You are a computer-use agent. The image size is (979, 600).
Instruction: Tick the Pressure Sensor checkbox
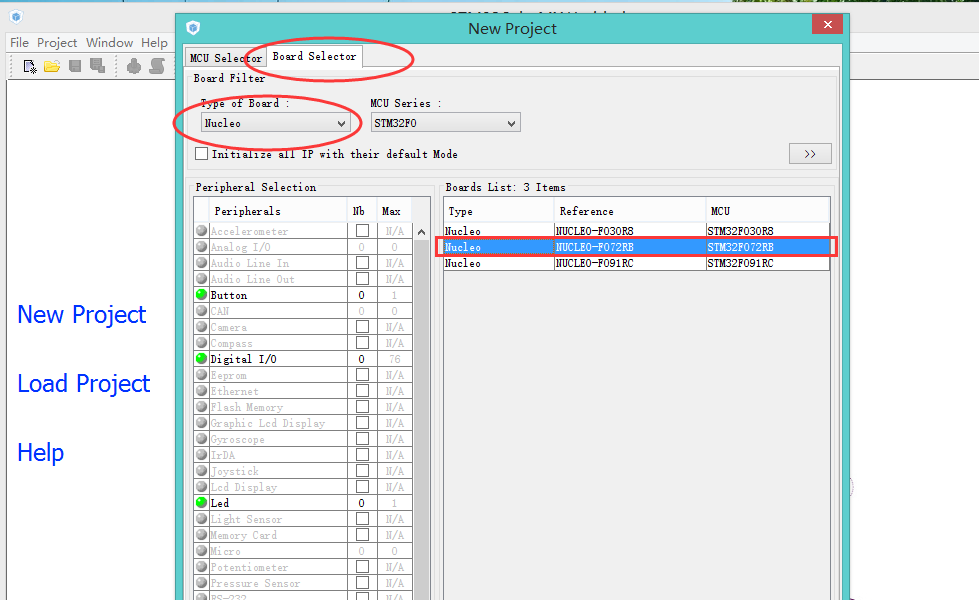click(362, 583)
